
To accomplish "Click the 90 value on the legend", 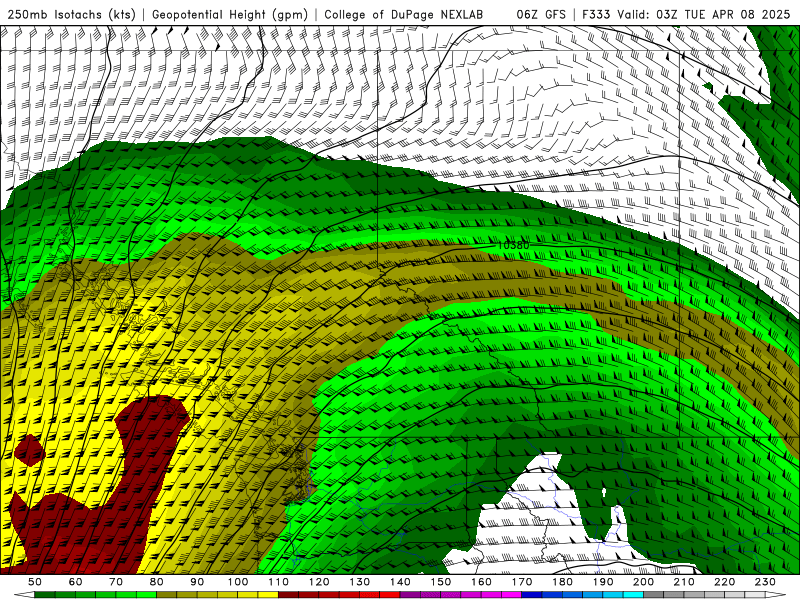I will point(197,582).
